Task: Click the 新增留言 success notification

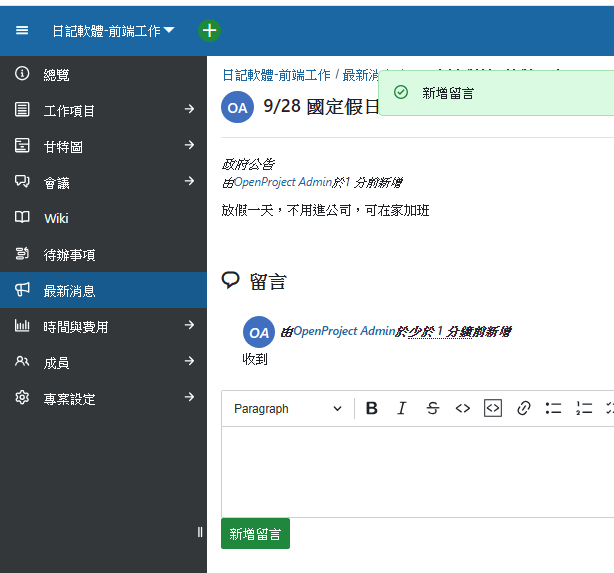Action: pyautogui.click(x=497, y=93)
